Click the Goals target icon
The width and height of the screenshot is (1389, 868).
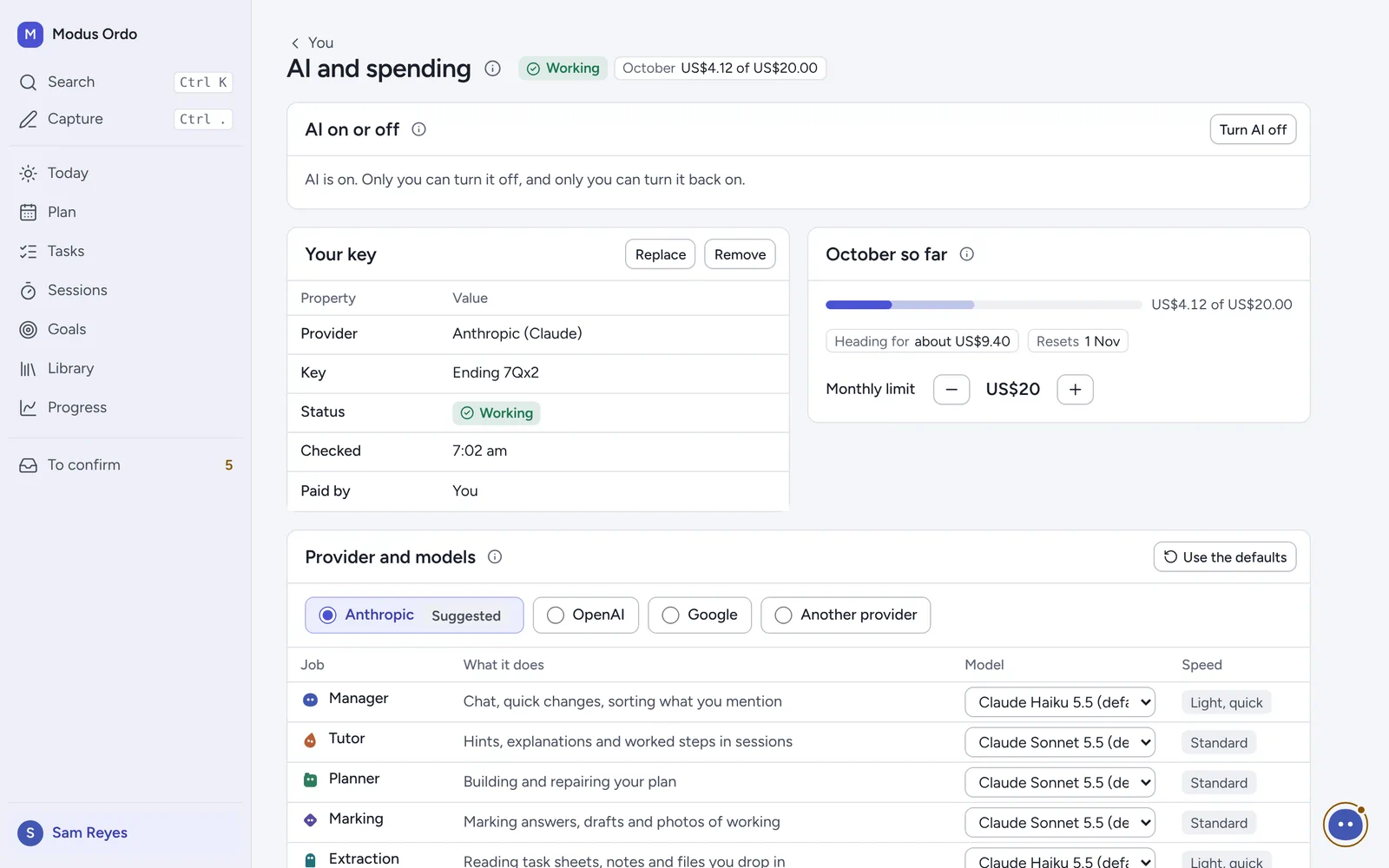coord(29,330)
